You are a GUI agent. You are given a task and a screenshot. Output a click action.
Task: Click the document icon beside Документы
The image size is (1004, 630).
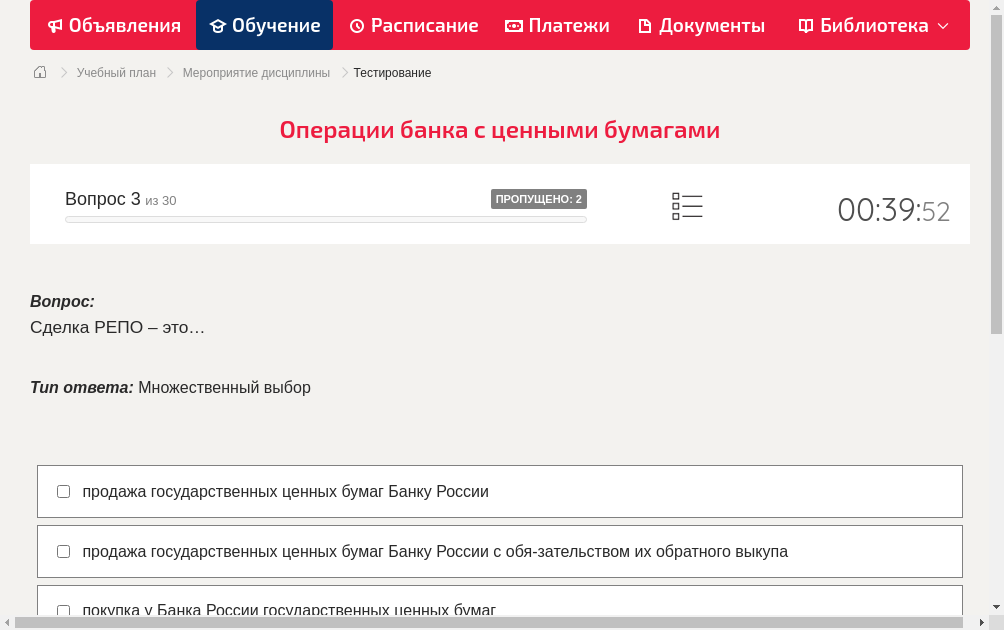(645, 26)
